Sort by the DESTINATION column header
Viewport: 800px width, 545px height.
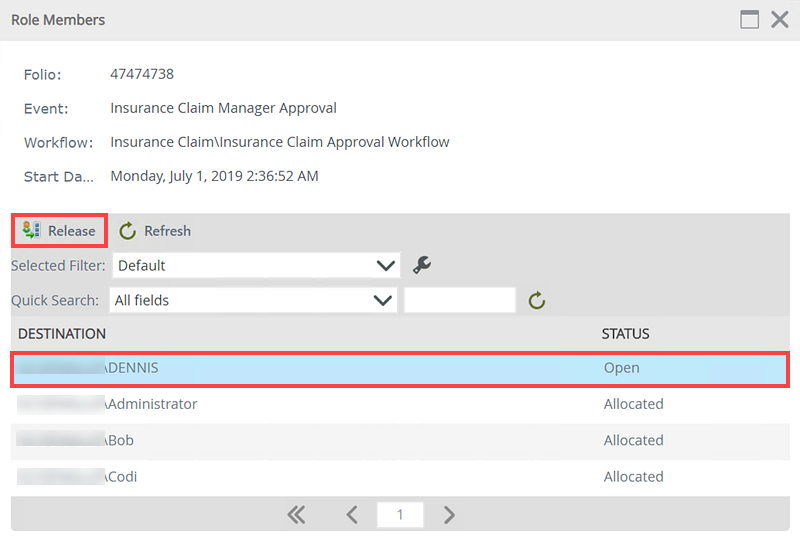point(62,334)
